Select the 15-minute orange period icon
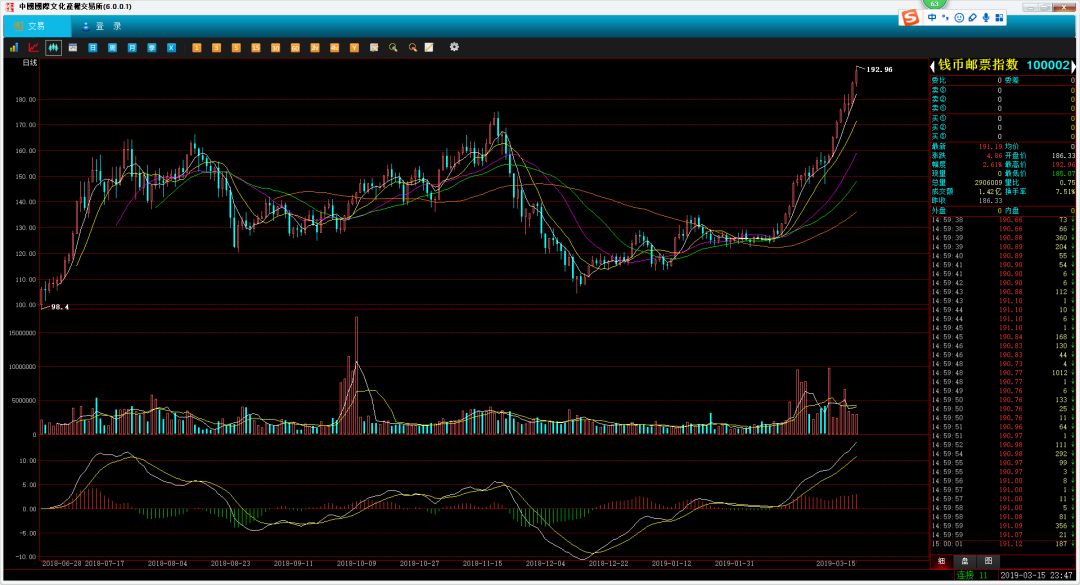This screenshot has height=585, width=1080. (x=256, y=48)
